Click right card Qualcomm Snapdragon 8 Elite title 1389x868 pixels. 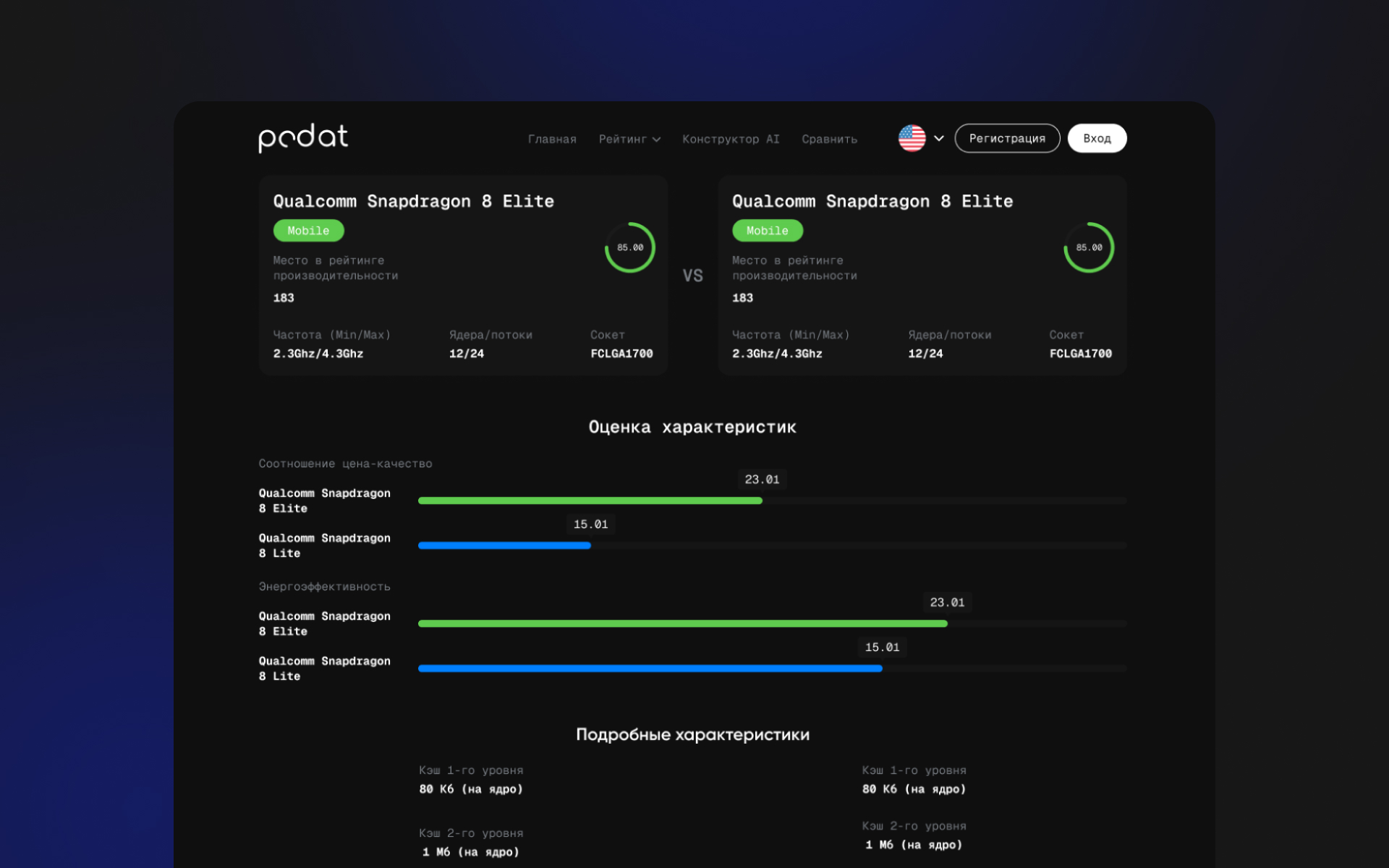coord(872,201)
